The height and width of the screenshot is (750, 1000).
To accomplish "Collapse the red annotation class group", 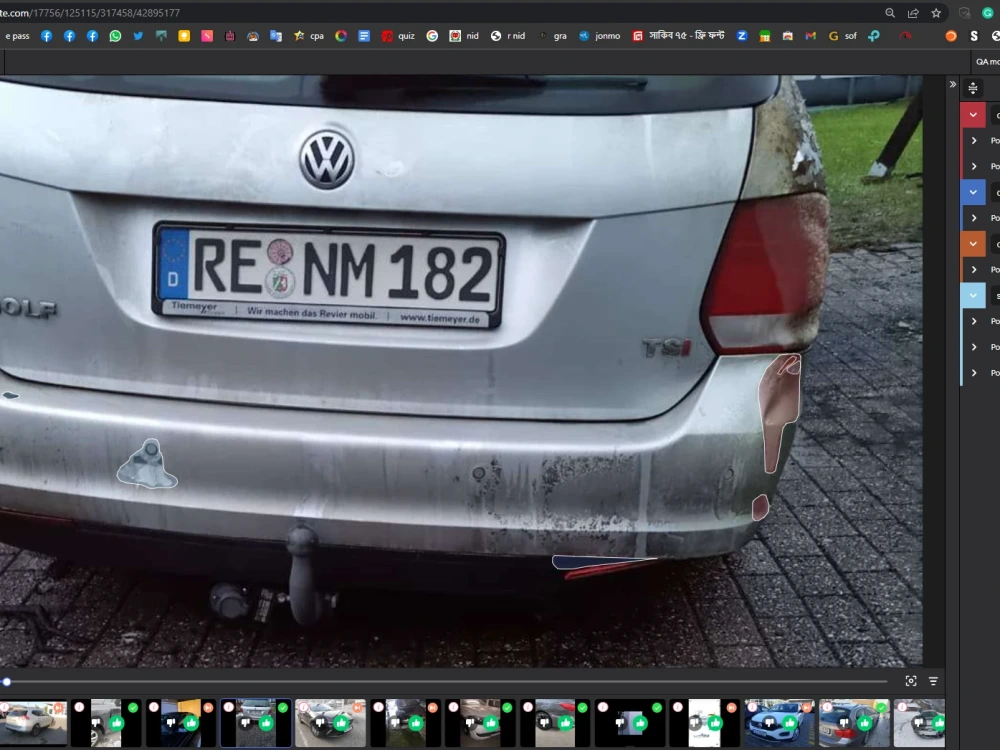I will (973, 115).
